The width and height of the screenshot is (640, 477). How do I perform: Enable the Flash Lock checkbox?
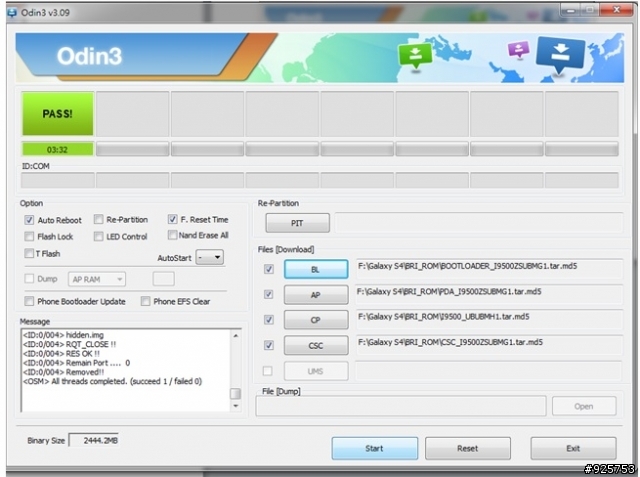(x=29, y=236)
